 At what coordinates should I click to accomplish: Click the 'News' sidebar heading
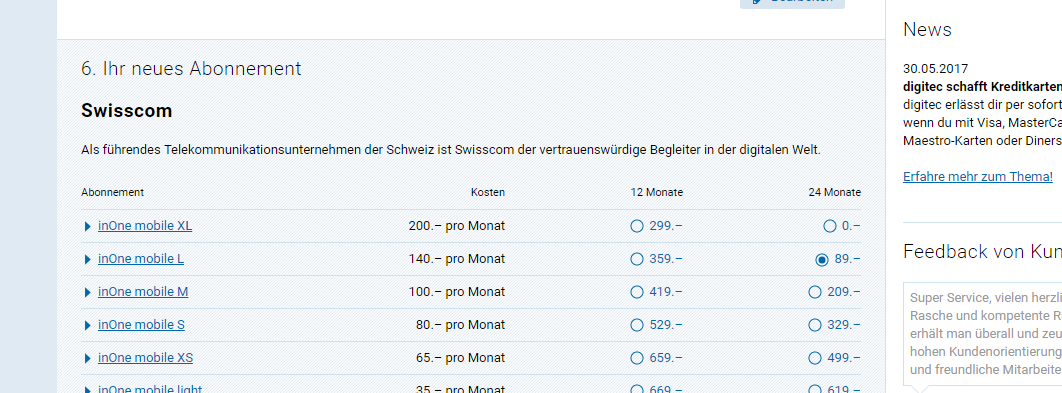click(x=927, y=29)
